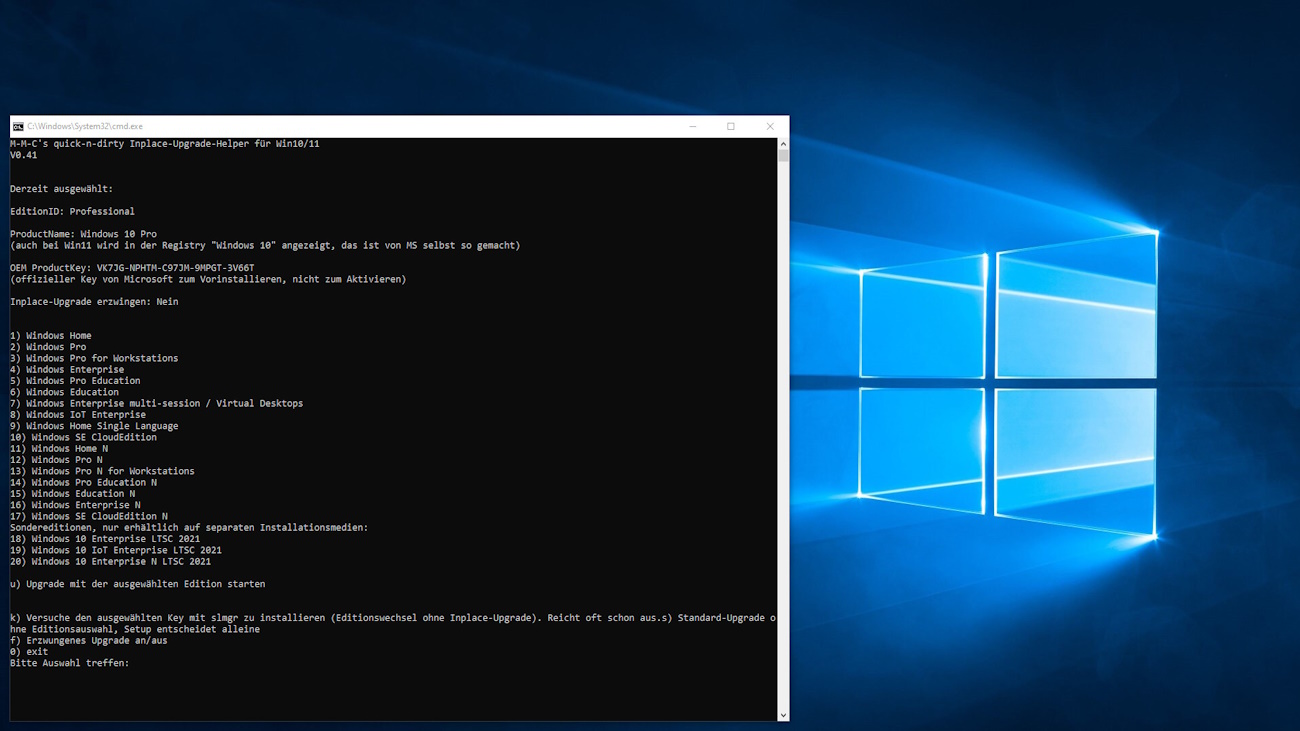1300x731 pixels.
Task: Maximize the cmd.exe window
Action: click(x=731, y=127)
